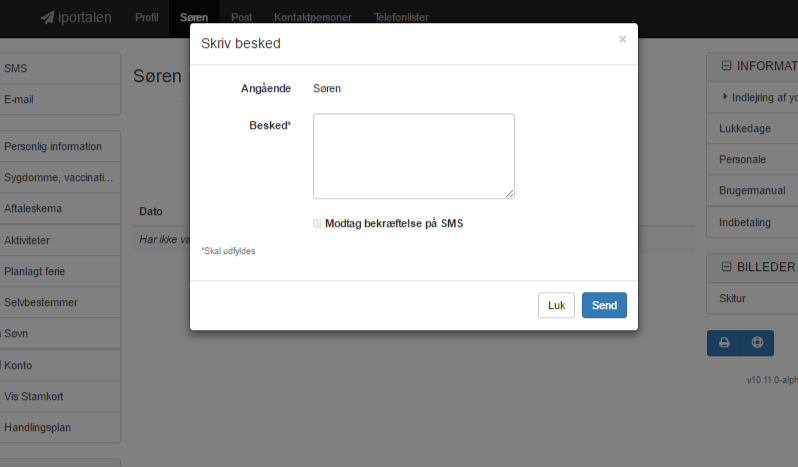Click the Modtag bekræftelse på SMS label

coord(394,223)
